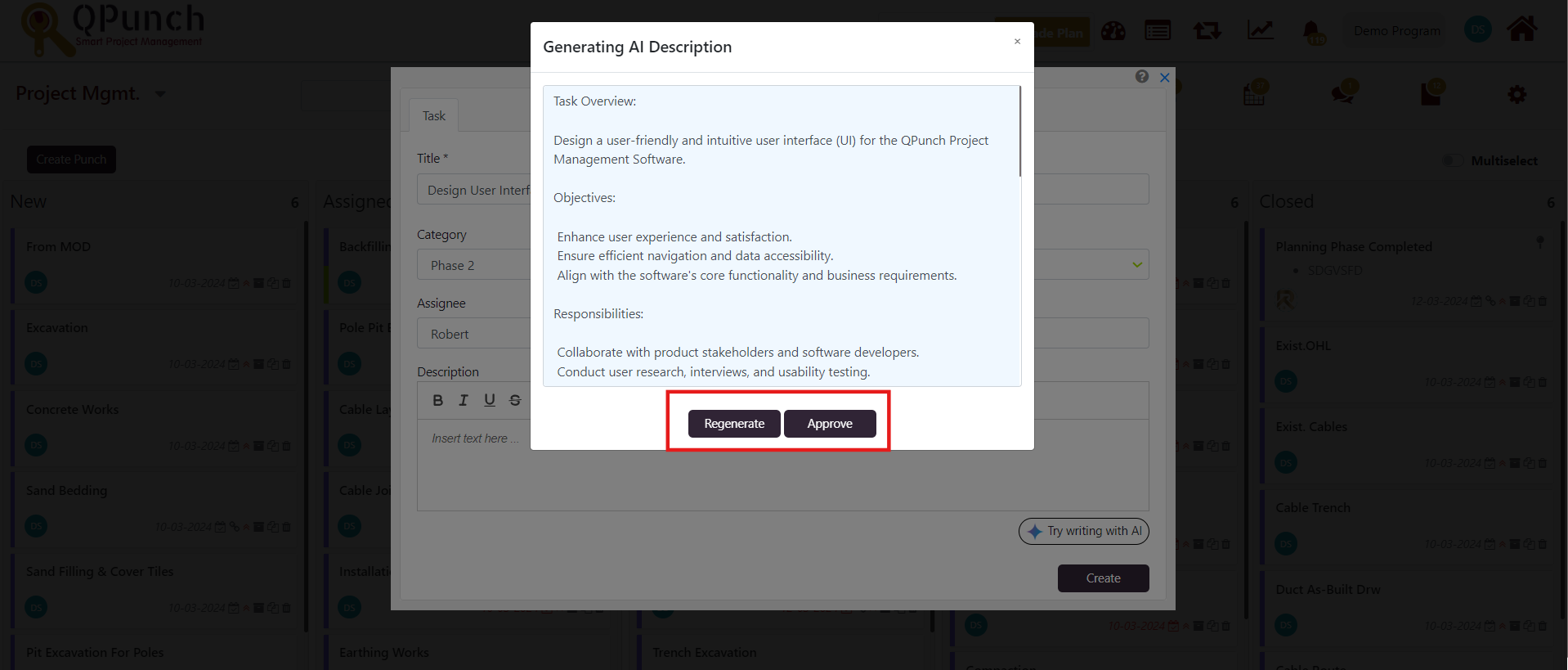Approve the generated AI description

click(x=829, y=424)
